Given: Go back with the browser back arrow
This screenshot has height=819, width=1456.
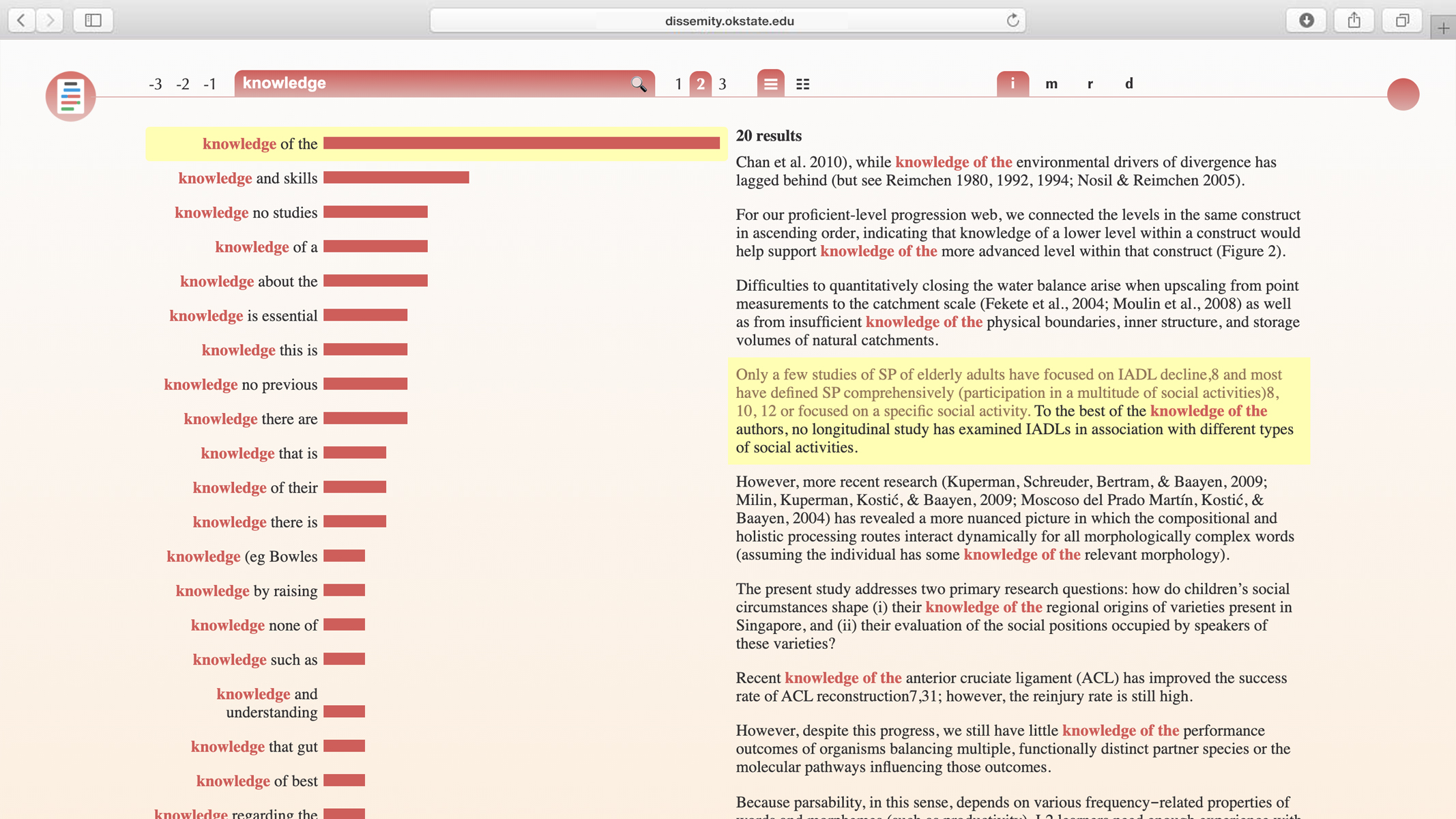Looking at the screenshot, I should click(x=21, y=20).
